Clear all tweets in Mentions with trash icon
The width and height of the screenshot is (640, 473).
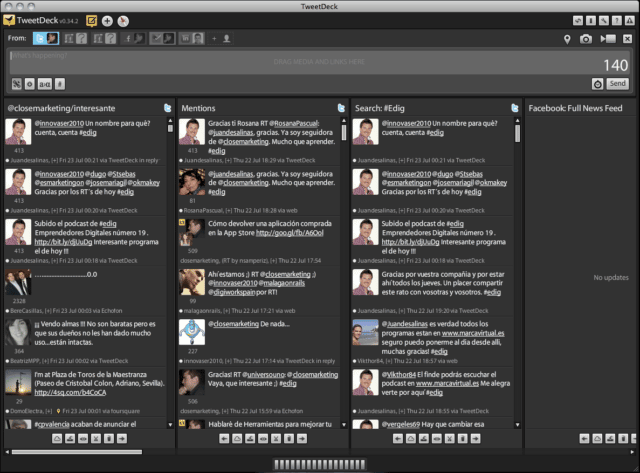click(x=289, y=439)
